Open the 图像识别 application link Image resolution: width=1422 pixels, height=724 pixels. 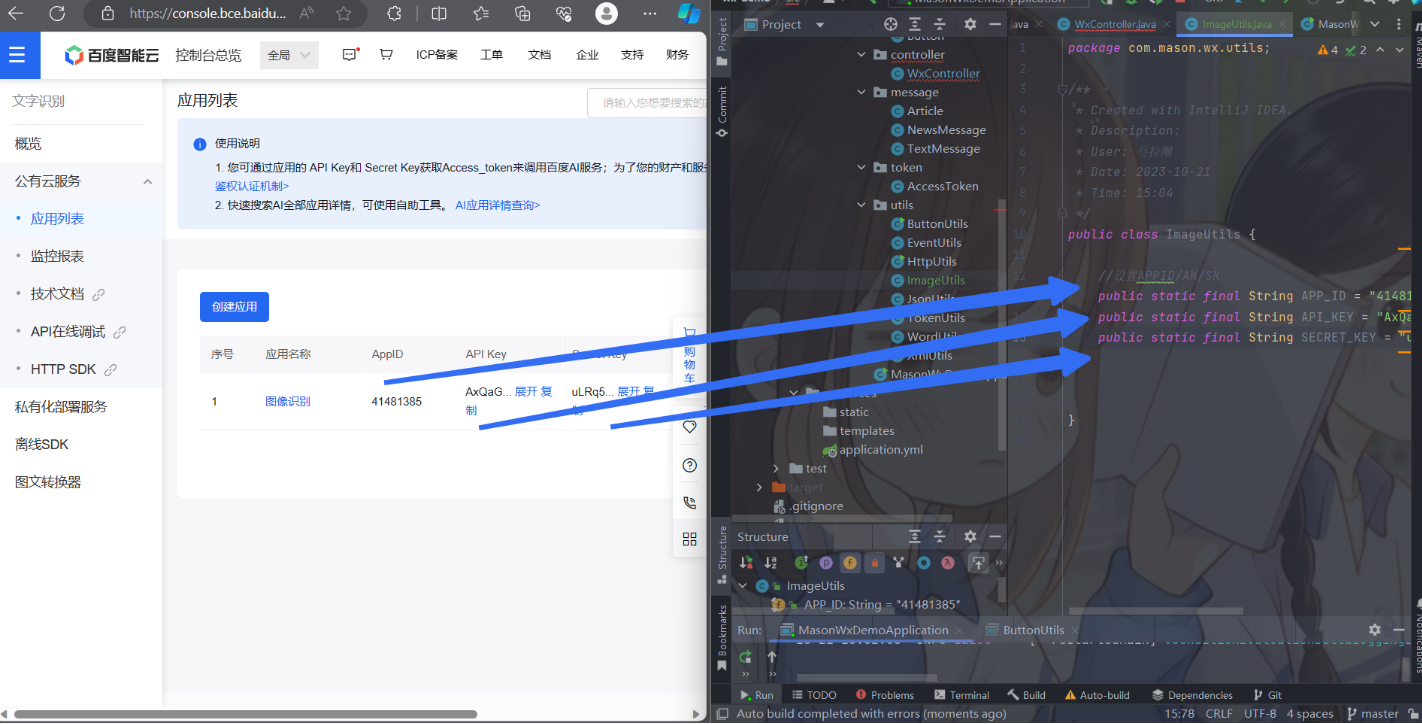pos(287,401)
